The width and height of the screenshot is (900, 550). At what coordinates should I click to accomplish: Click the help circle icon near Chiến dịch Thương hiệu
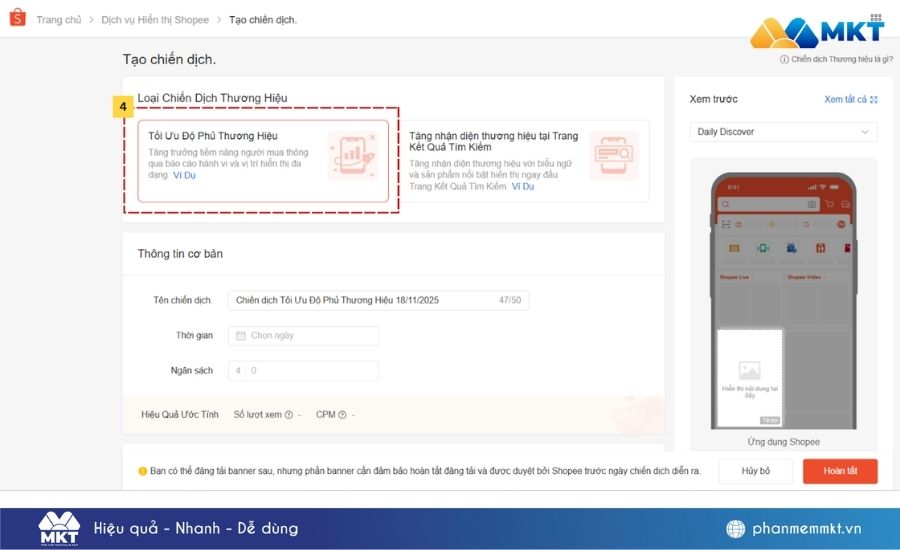[x=784, y=59]
